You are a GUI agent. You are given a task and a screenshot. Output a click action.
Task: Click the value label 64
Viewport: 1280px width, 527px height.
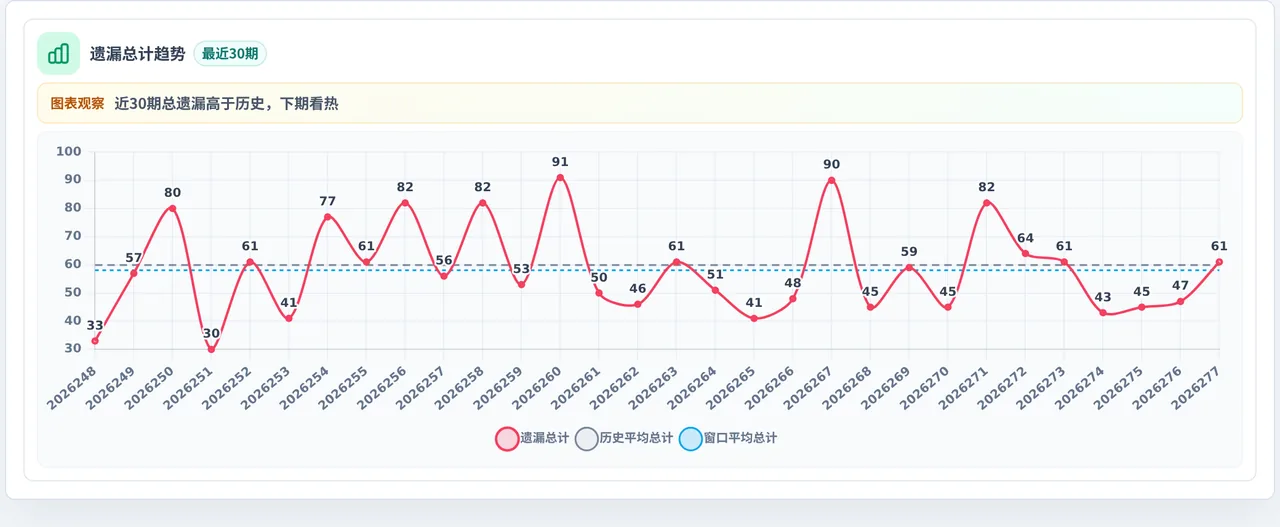click(1025, 238)
